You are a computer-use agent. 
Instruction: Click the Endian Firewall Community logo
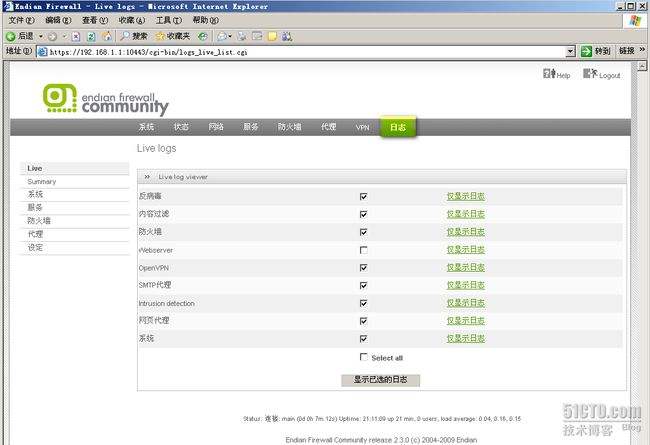coord(106,100)
